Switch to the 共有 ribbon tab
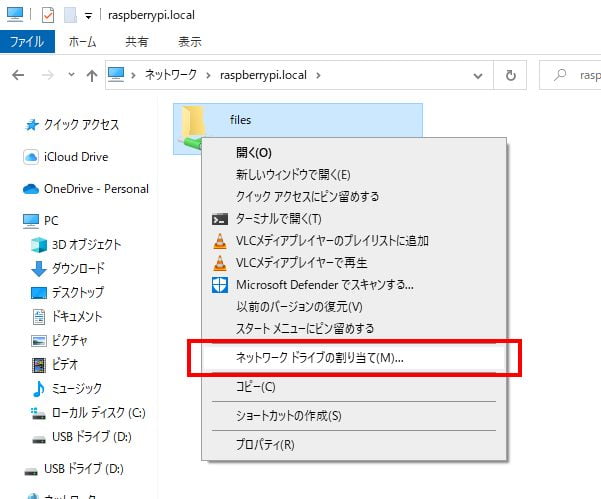 click(137, 41)
